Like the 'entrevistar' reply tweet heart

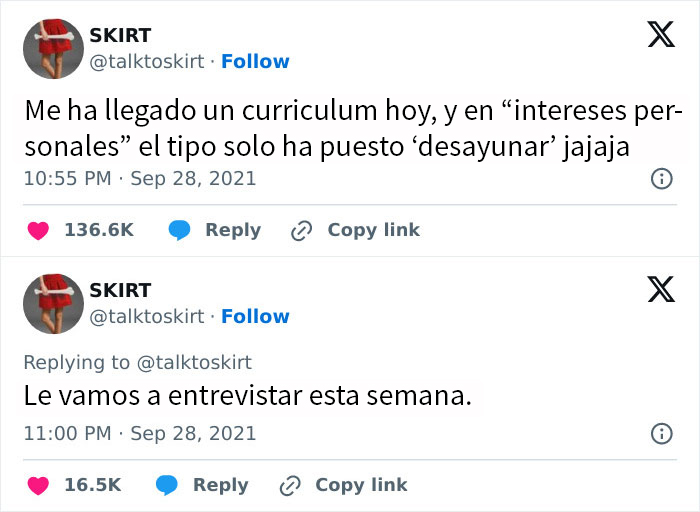coord(37,485)
